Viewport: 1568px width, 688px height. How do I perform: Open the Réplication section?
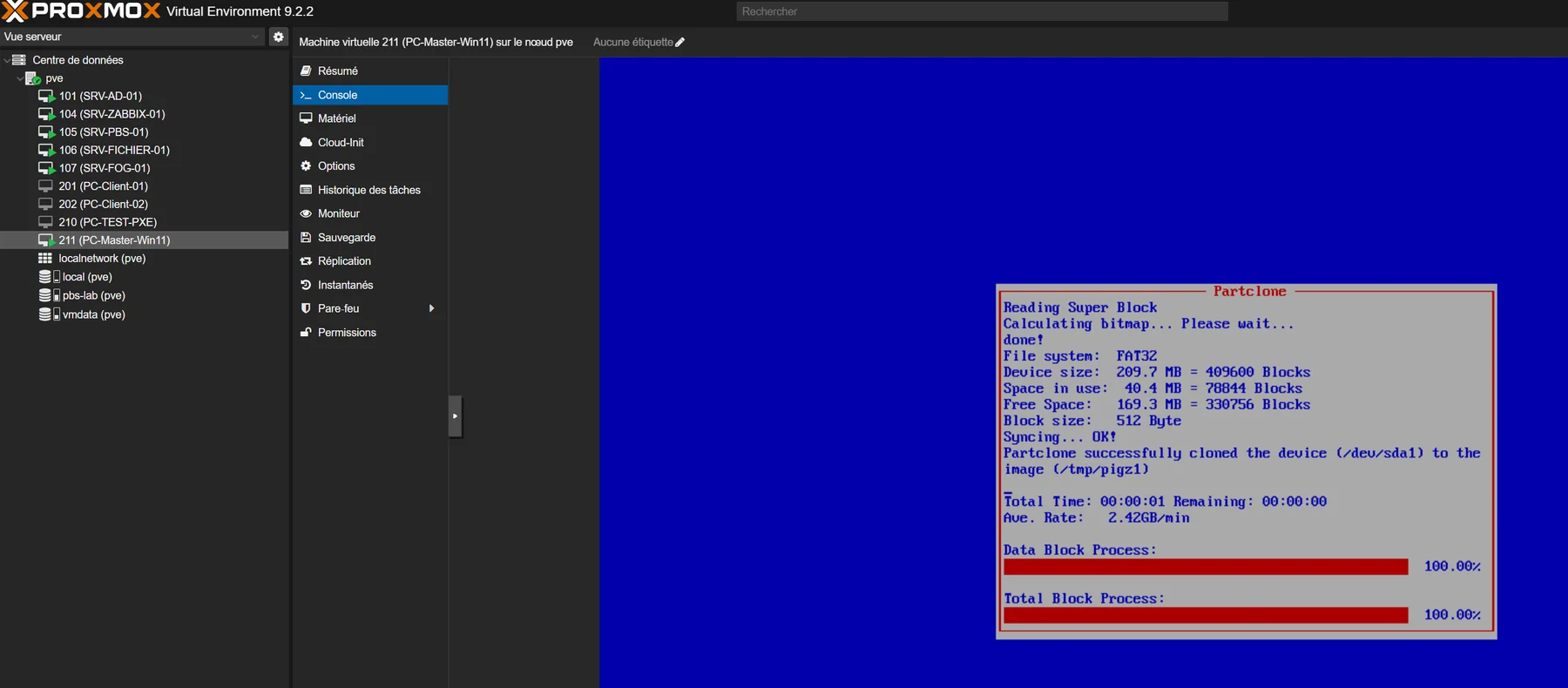tap(370, 261)
